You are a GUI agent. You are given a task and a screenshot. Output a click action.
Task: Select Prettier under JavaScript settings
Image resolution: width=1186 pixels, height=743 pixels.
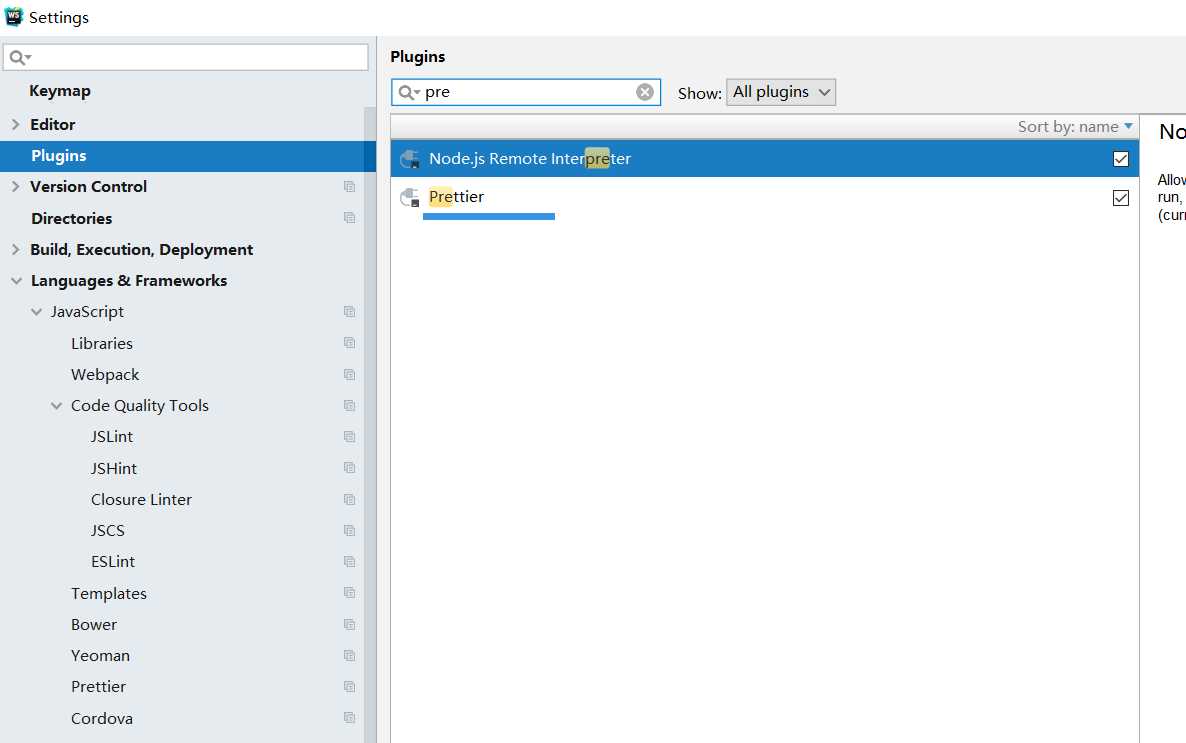[98, 687]
